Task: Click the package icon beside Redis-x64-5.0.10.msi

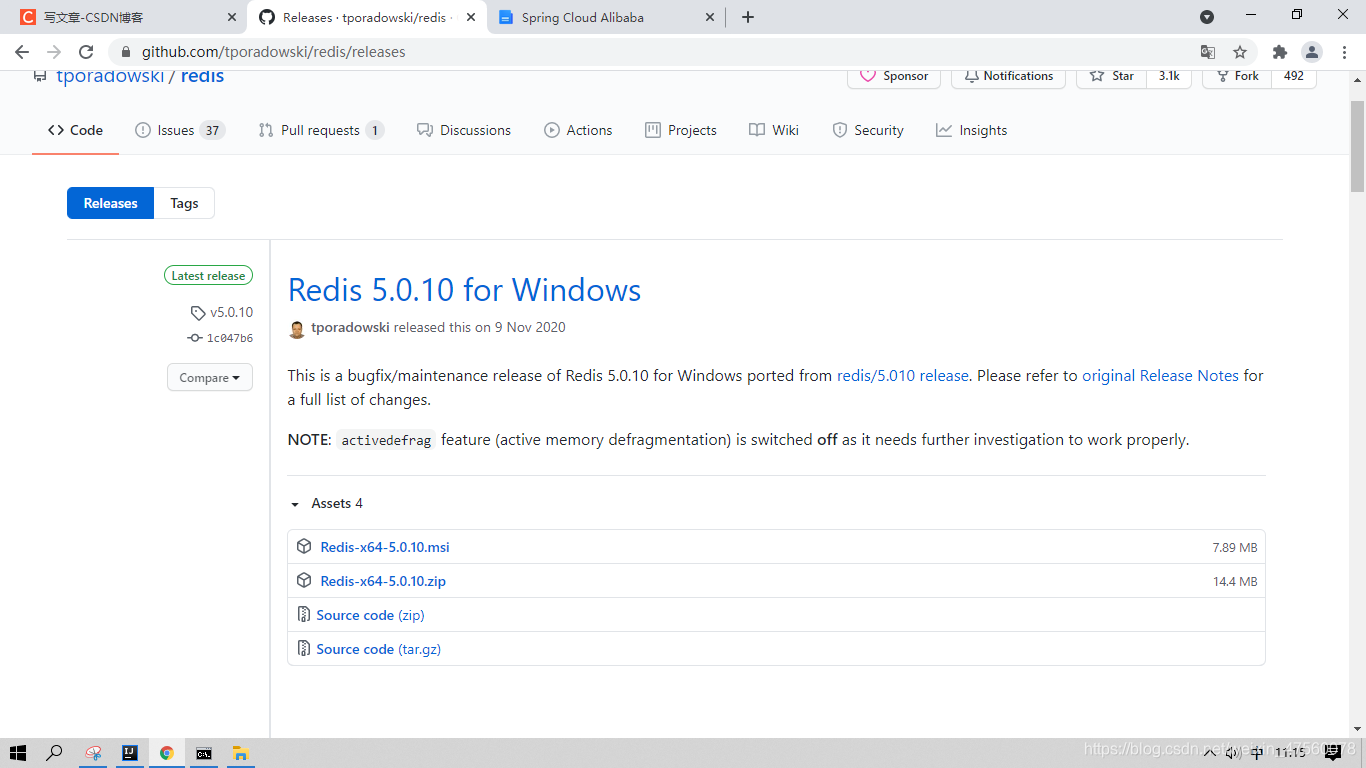Action: pyautogui.click(x=304, y=547)
